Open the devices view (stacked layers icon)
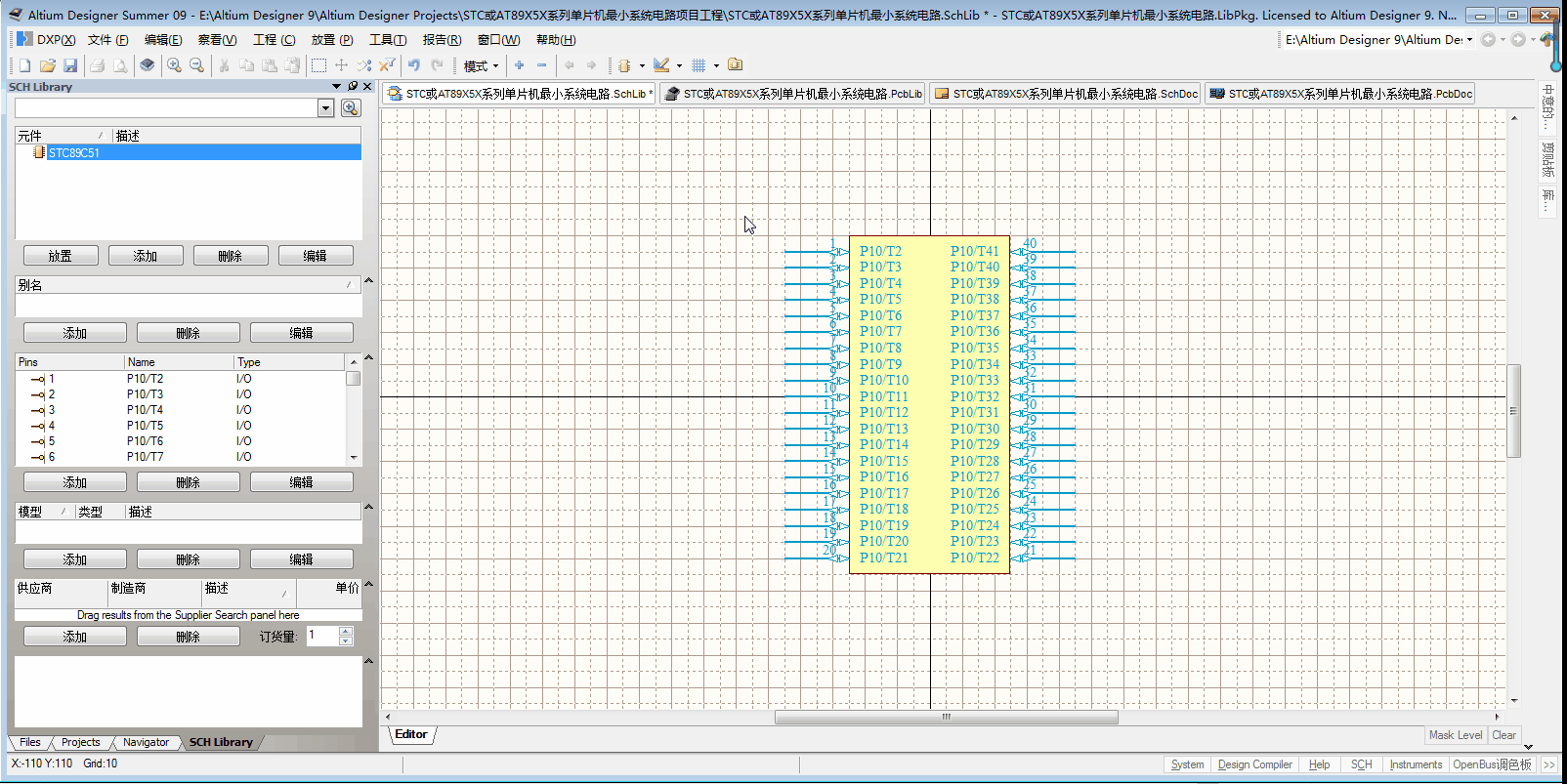1567x784 pixels. click(147, 65)
